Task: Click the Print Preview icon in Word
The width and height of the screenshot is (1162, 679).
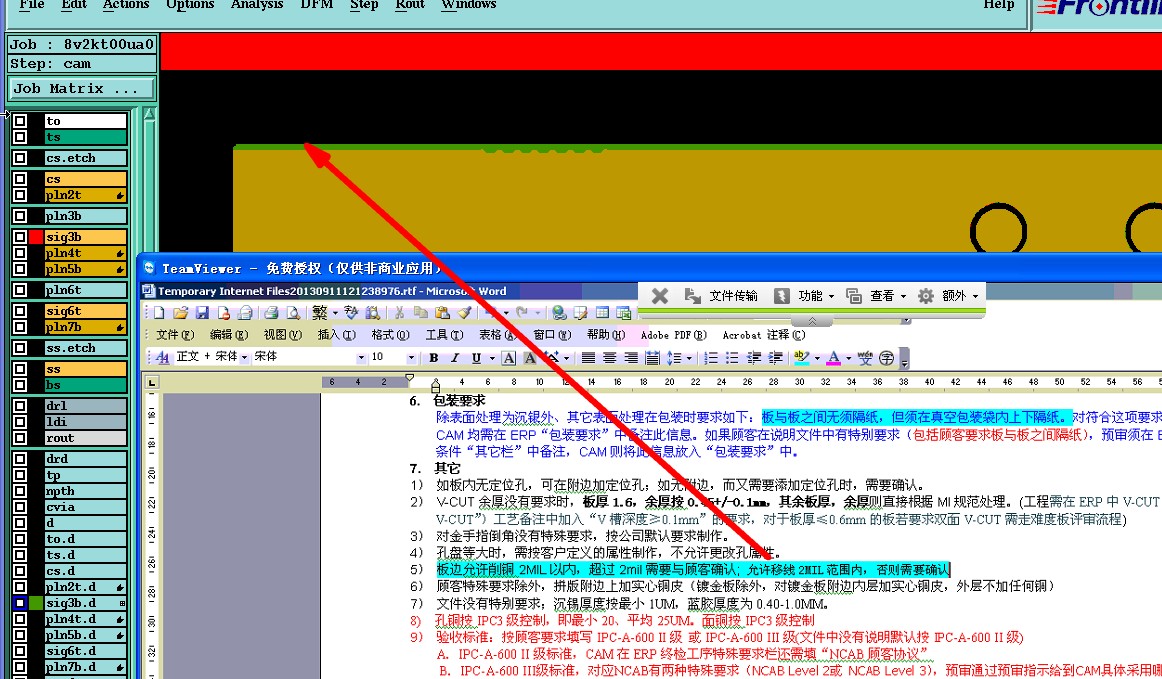Action: (x=293, y=313)
